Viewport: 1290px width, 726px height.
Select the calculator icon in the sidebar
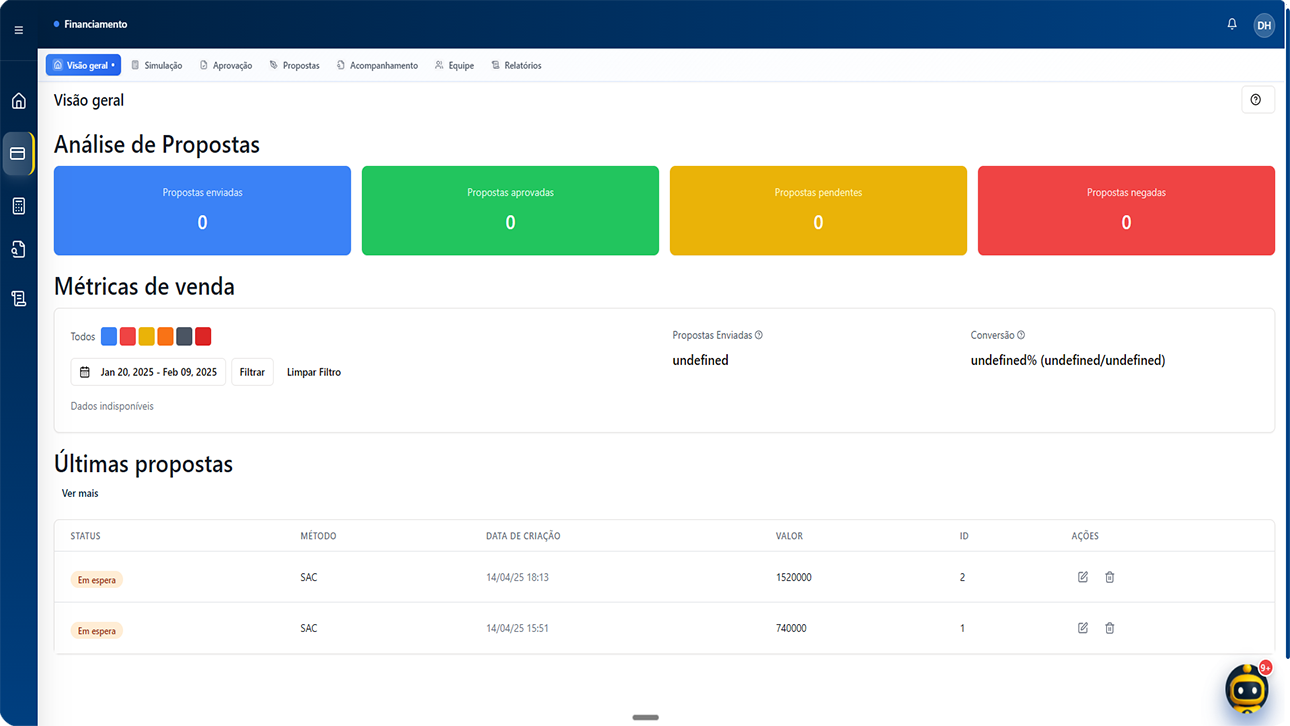[x=18, y=205]
